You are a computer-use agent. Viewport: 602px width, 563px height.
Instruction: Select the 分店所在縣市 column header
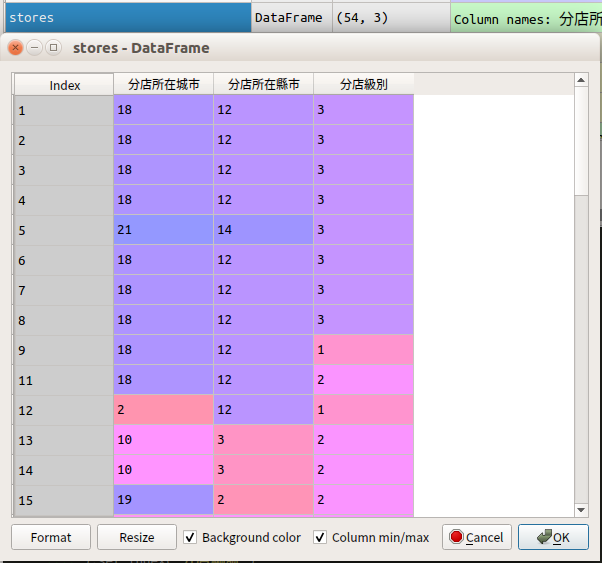(x=263, y=84)
